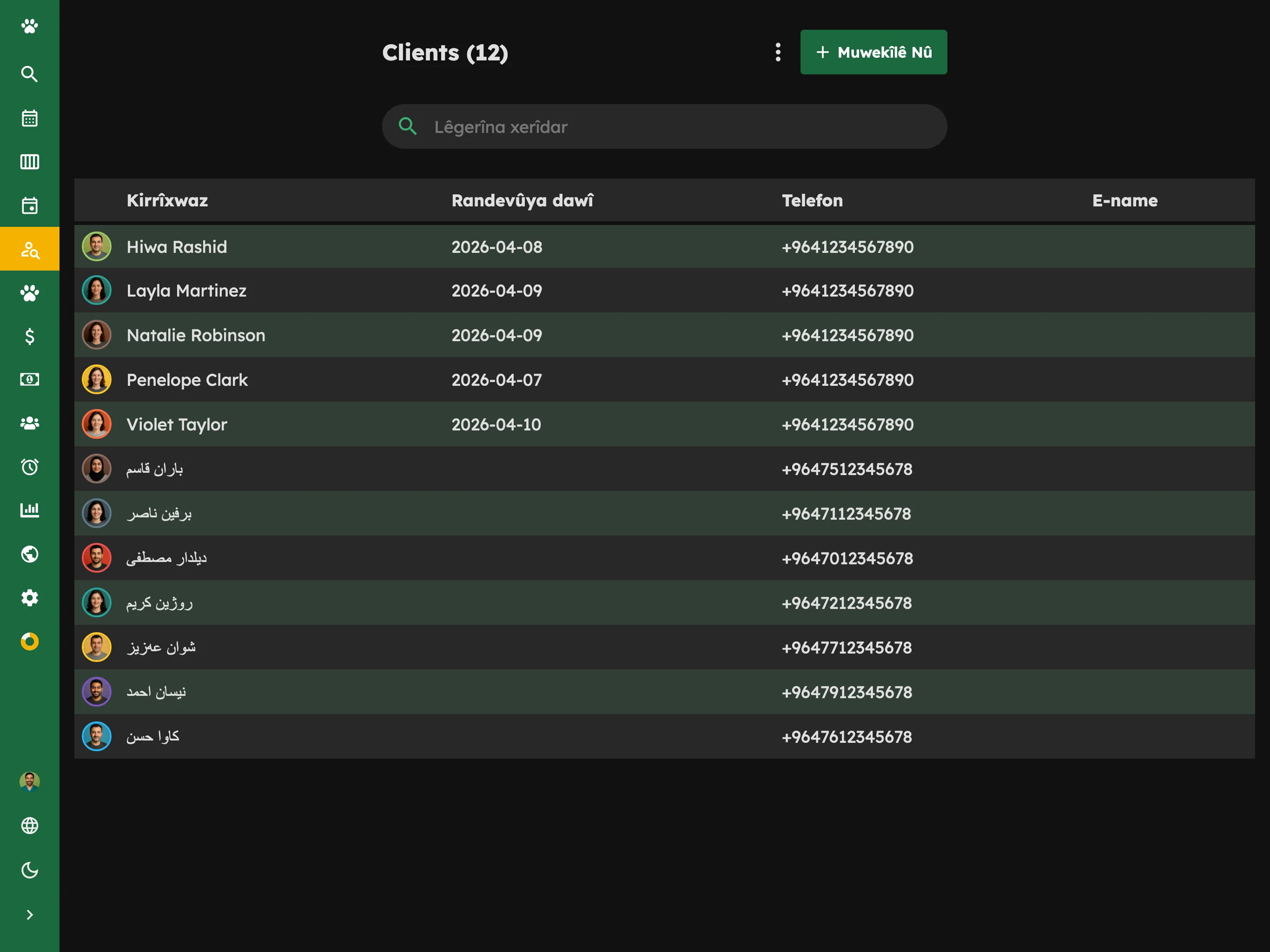This screenshot has height=952, width=1270.
Task: Click date 2026-04-07 for Penelope Clark
Action: point(496,379)
